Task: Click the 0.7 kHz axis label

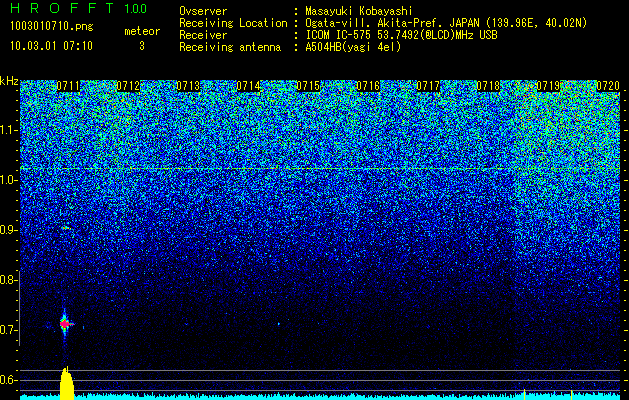Action: click(8, 330)
